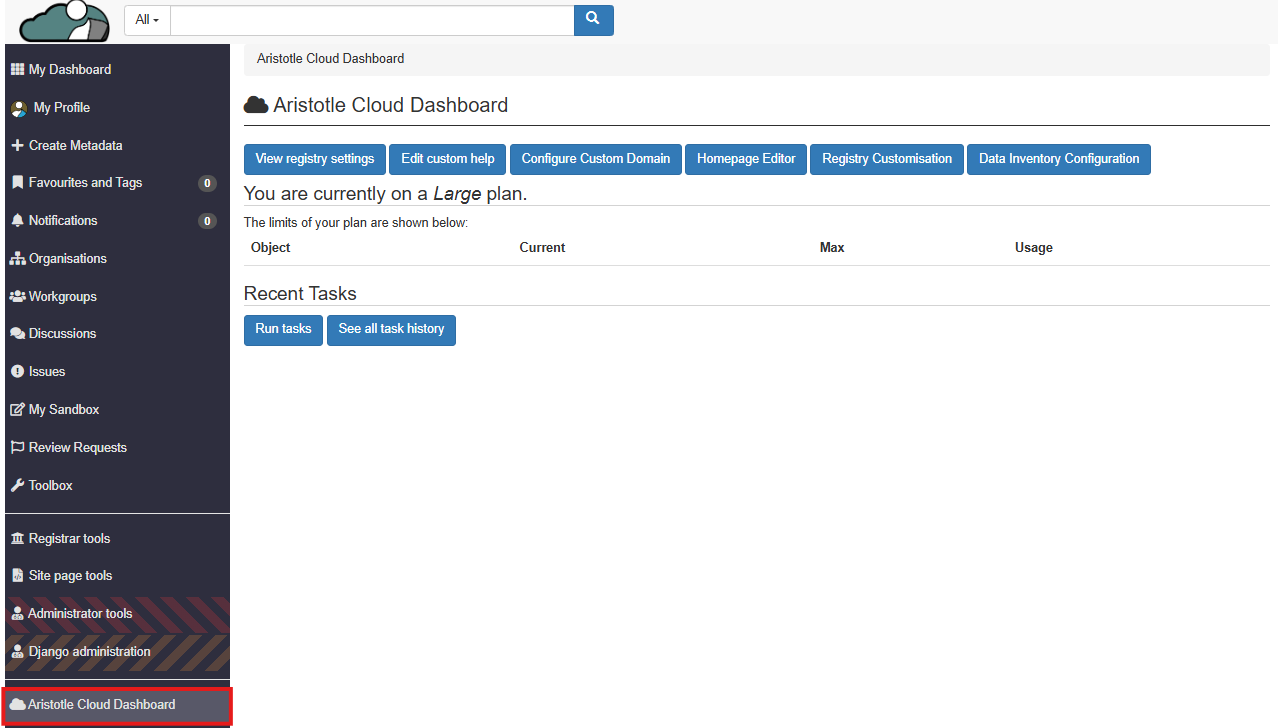
Task: Open the Homepage Editor
Action: (x=746, y=159)
